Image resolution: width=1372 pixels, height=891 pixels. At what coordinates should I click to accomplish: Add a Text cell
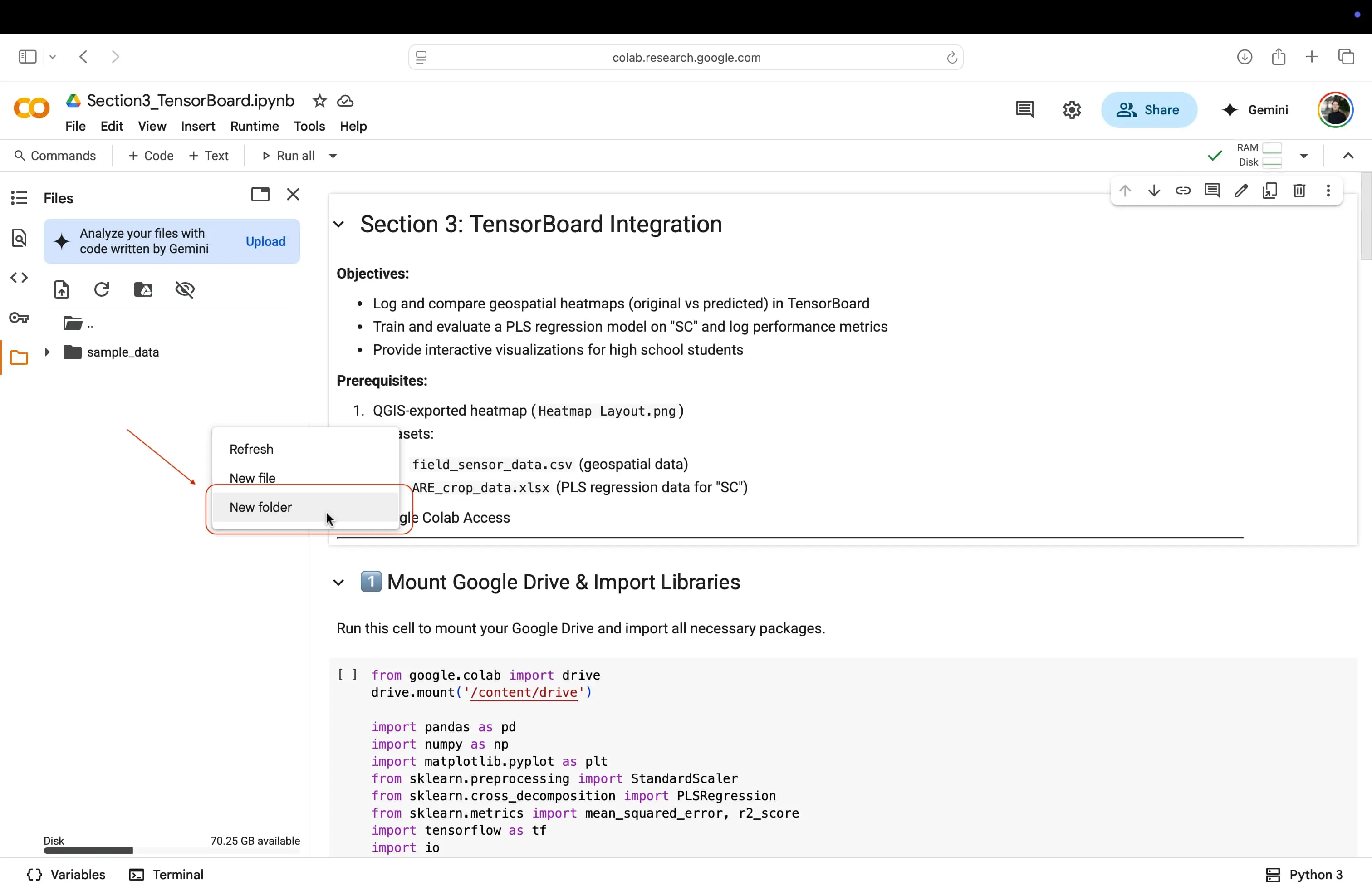(209, 156)
